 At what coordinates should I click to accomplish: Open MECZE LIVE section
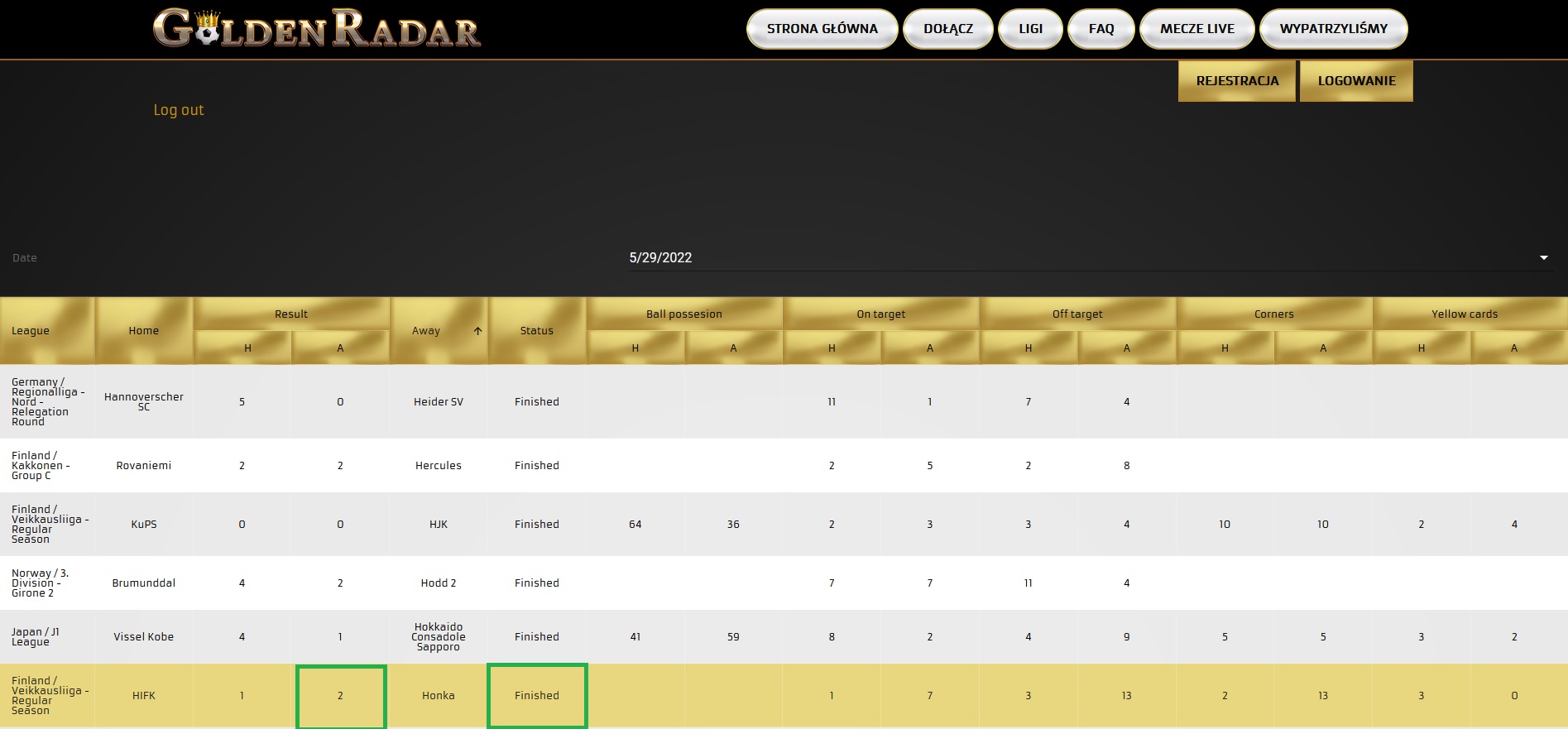[1196, 29]
